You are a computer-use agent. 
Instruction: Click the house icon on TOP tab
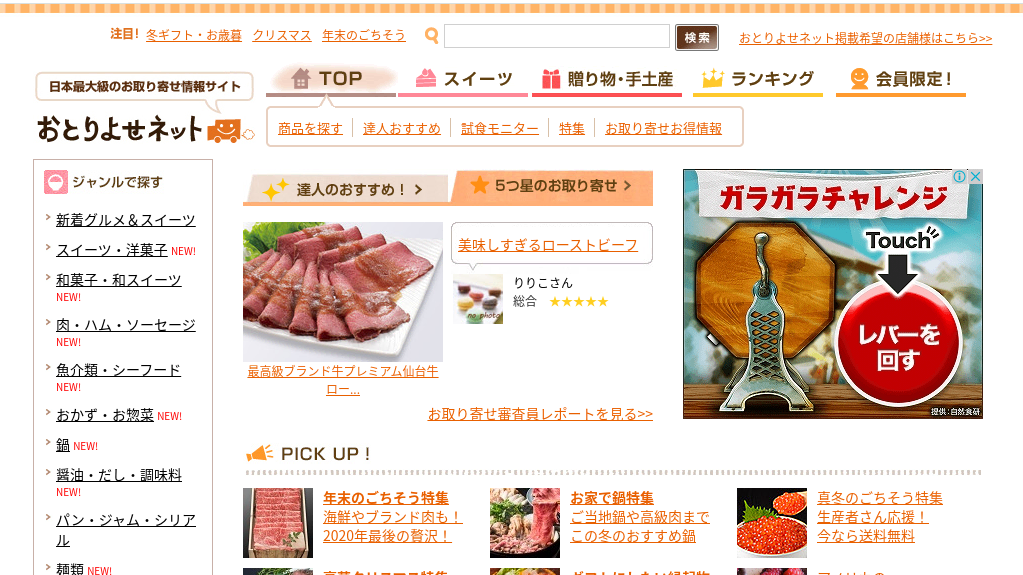click(300, 78)
